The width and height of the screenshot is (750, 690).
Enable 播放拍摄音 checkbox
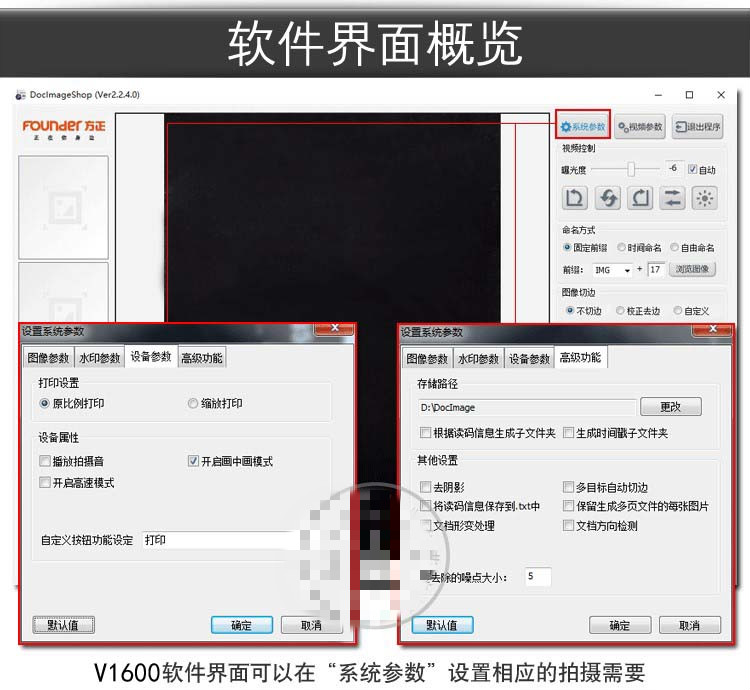(44, 461)
